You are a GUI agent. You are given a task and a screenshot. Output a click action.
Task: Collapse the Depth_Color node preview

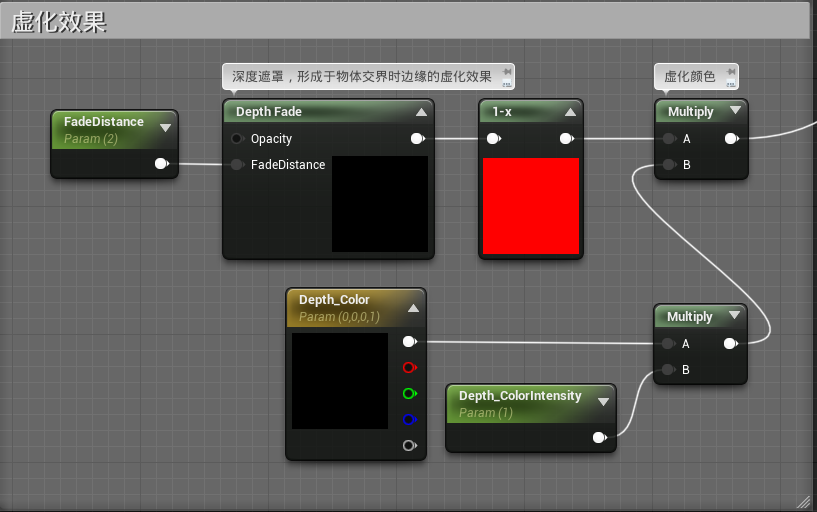(x=413, y=308)
